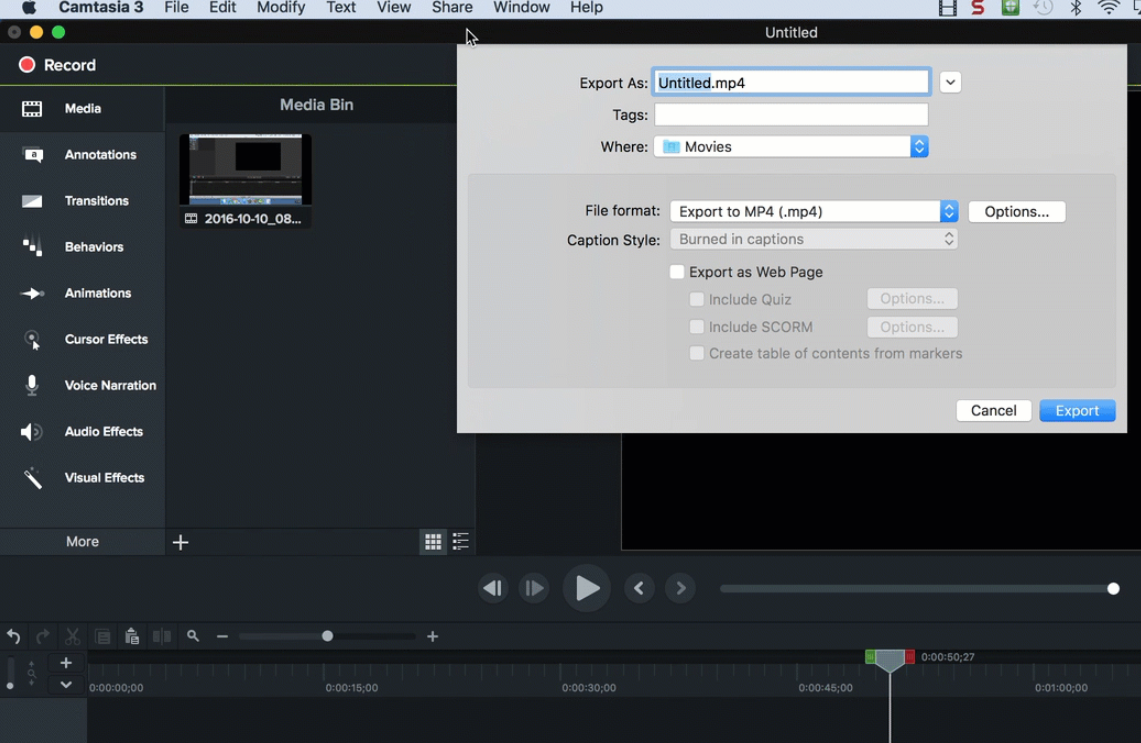Click the Tags input field
The width and height of the screenshot is (1141, 743).
click(791, 114)
